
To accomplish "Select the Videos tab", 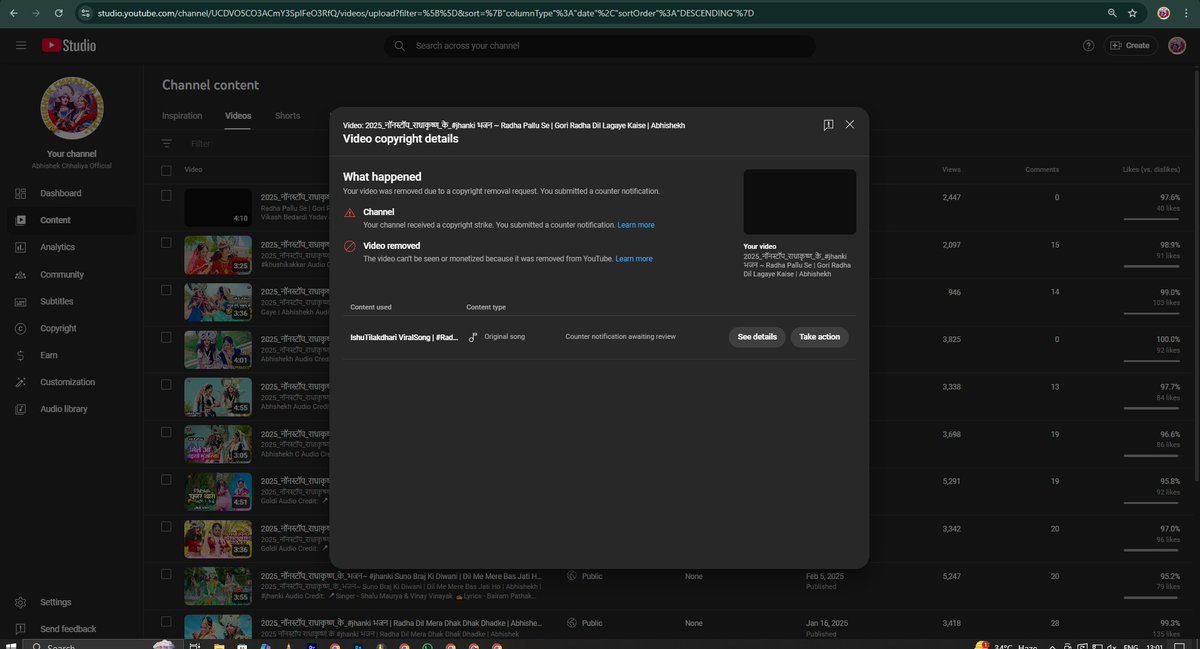I will tap(238, 116).
